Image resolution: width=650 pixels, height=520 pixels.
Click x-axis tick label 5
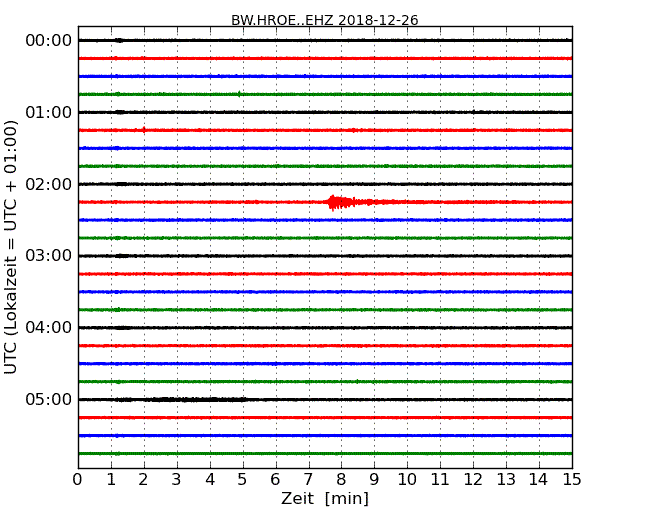pyautogui.click(x=242, y=480)
